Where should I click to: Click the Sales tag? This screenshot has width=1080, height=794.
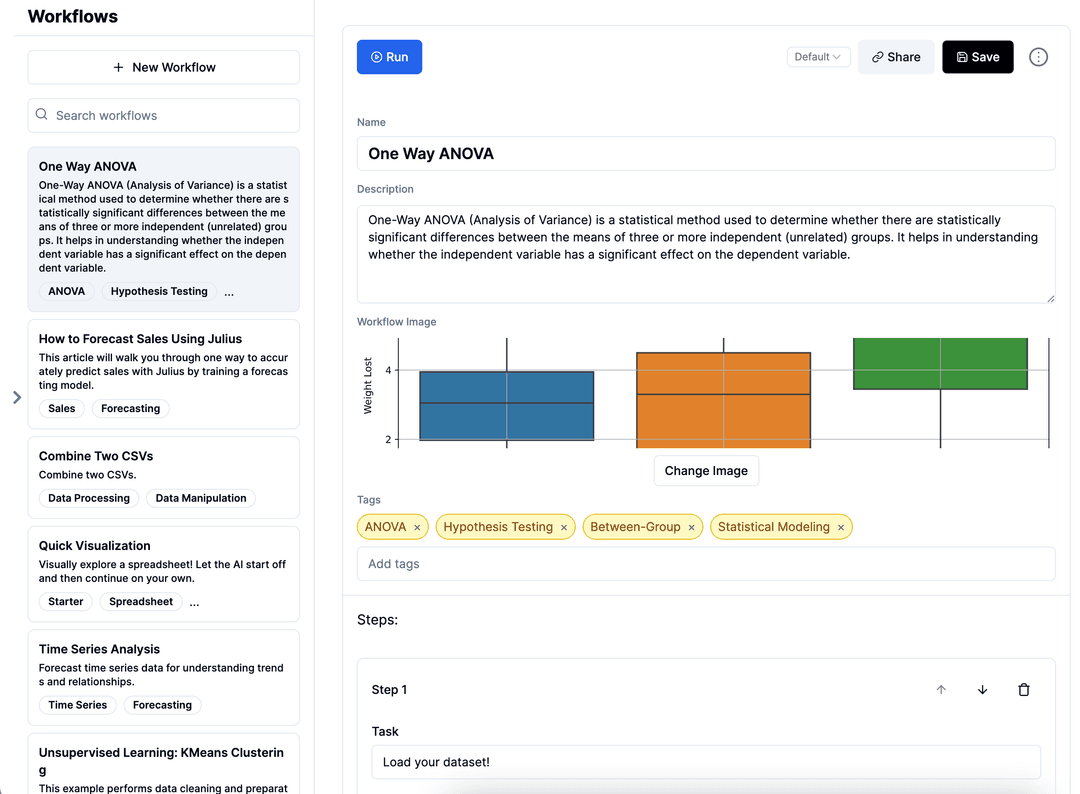(62, 408)
